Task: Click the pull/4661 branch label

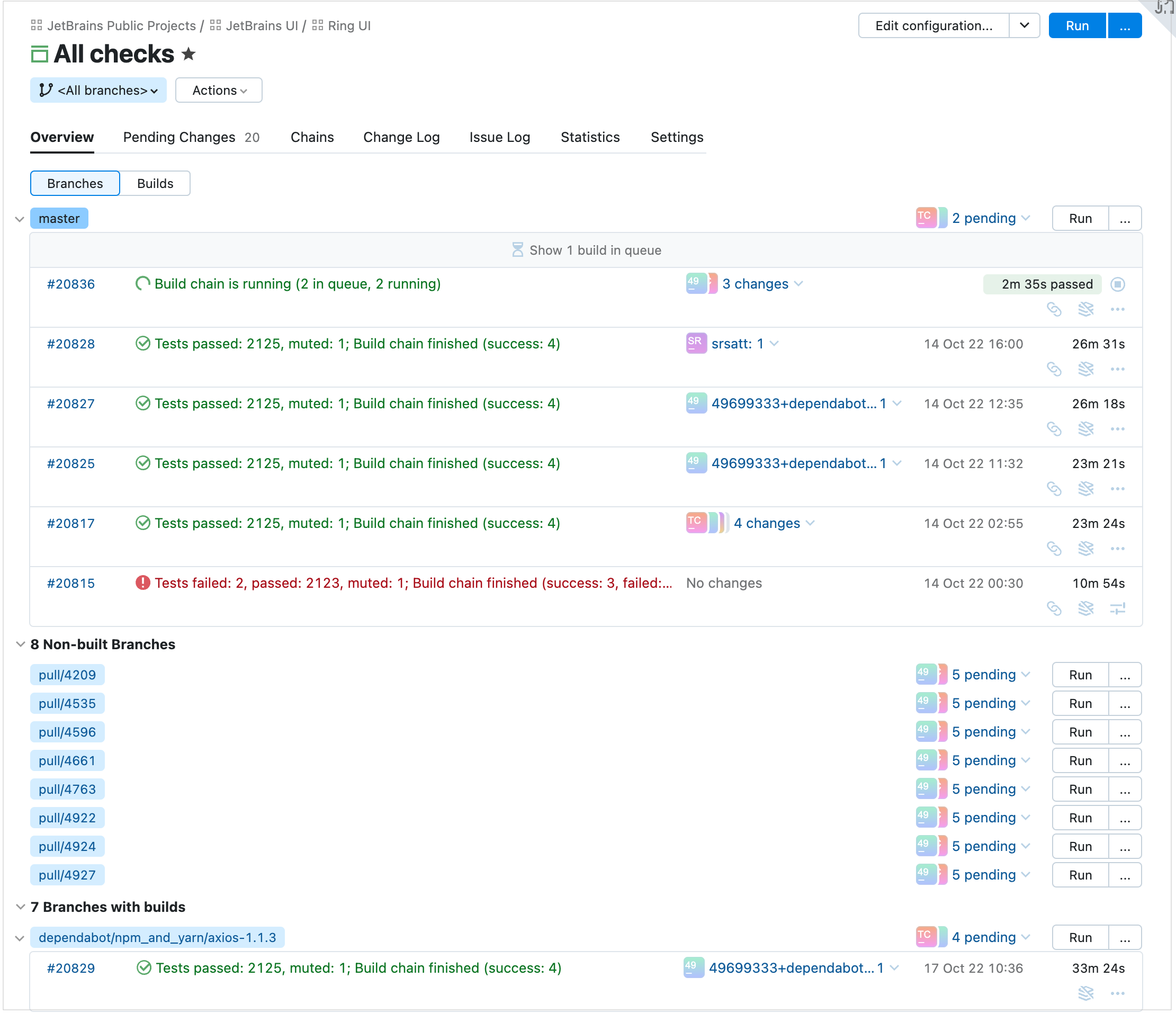Action: pos(67,760)
